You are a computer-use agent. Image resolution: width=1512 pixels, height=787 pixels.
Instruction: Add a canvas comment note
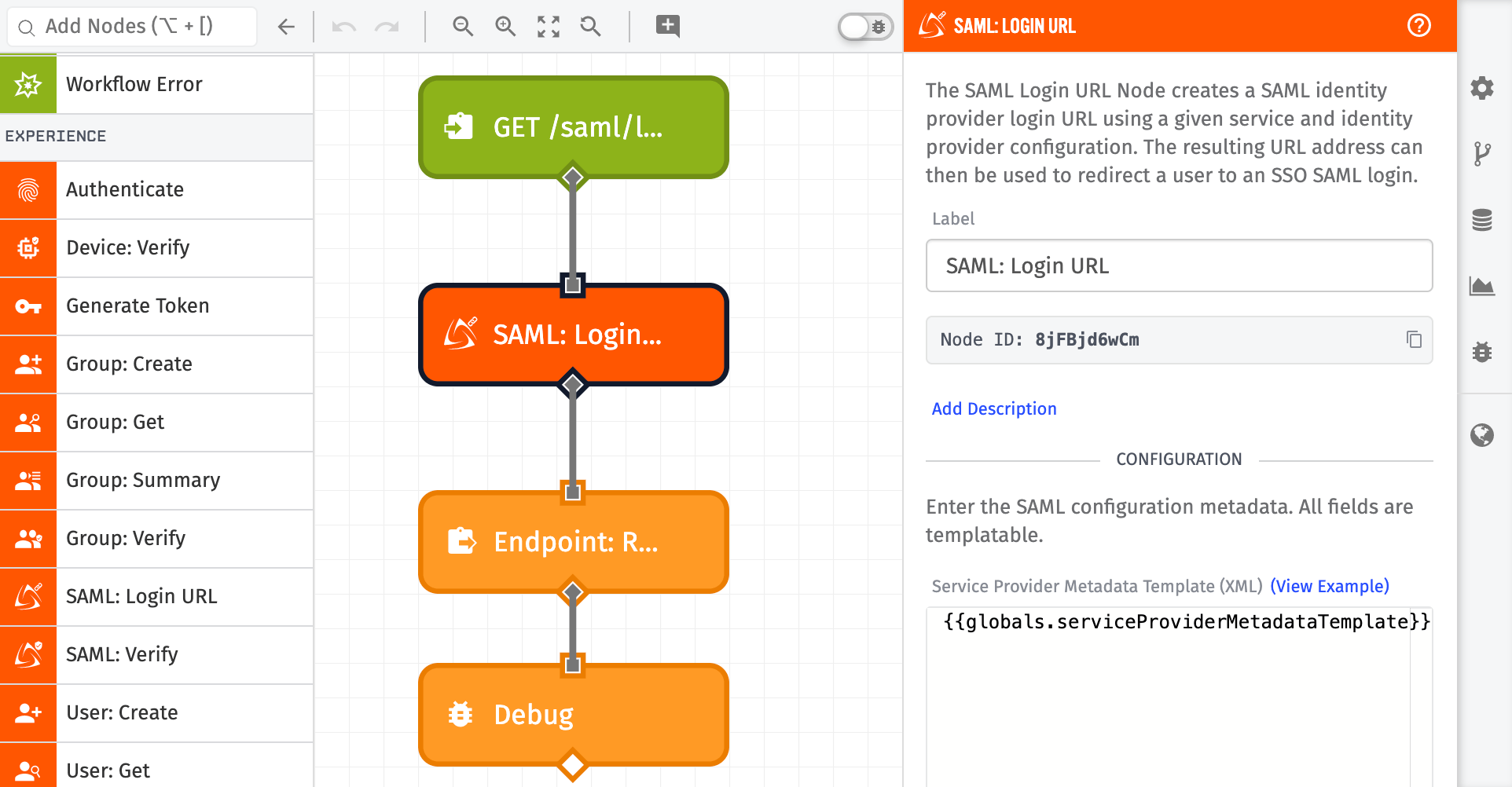668,26
